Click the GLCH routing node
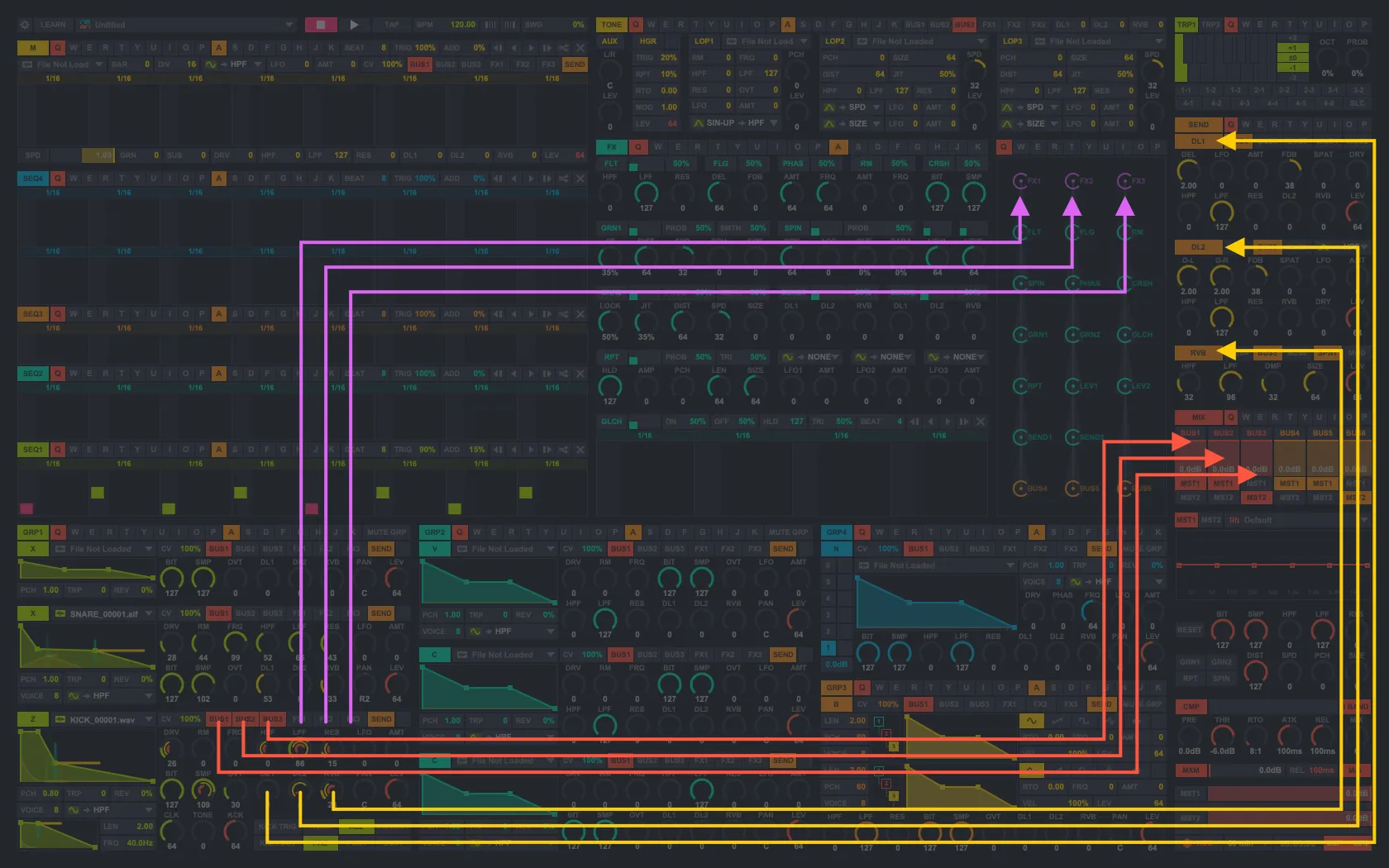Viewport: 1389px width, 868px height. pos(1124,335)
